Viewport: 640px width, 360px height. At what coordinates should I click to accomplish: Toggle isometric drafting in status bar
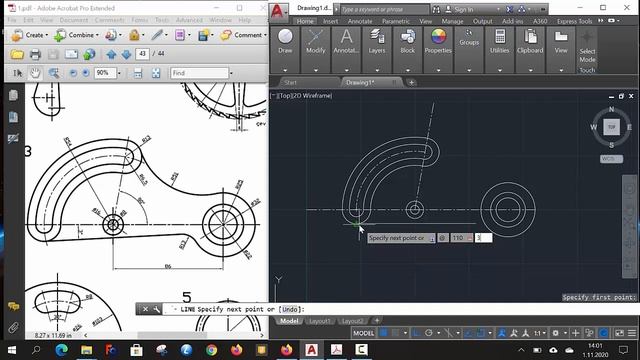pyautogui.click(x=448, y=333)
